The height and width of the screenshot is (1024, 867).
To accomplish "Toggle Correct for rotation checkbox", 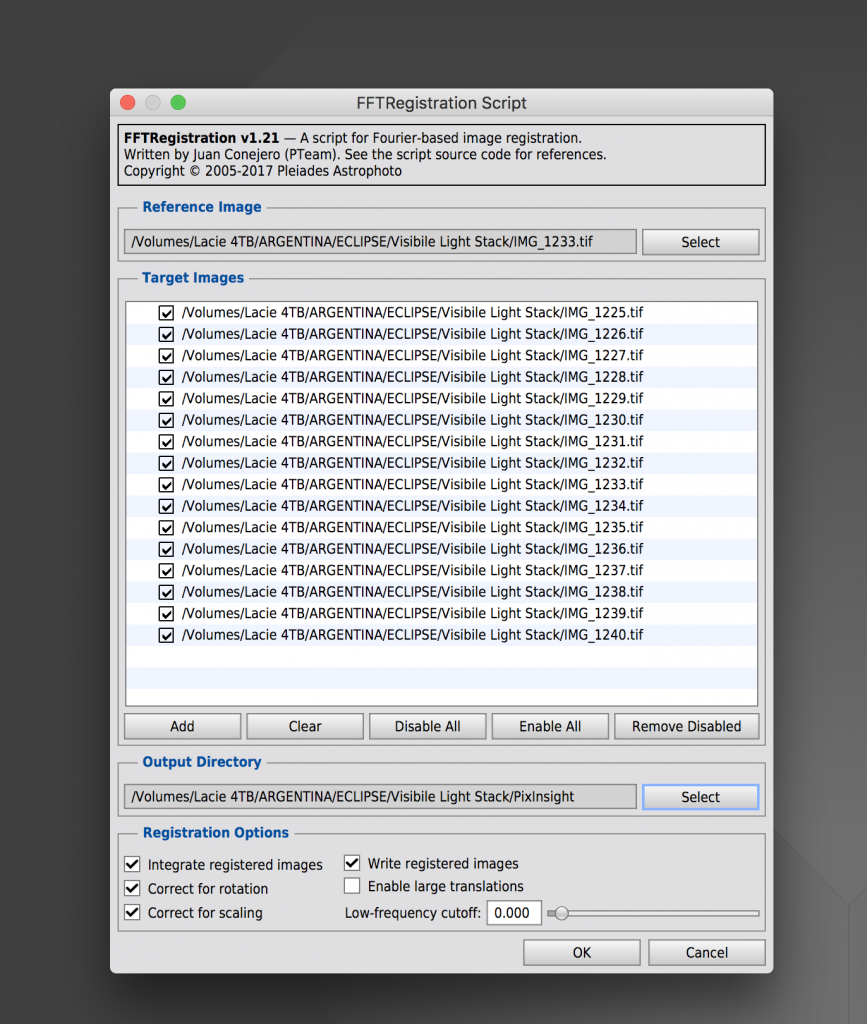I will tap(132, 888).
